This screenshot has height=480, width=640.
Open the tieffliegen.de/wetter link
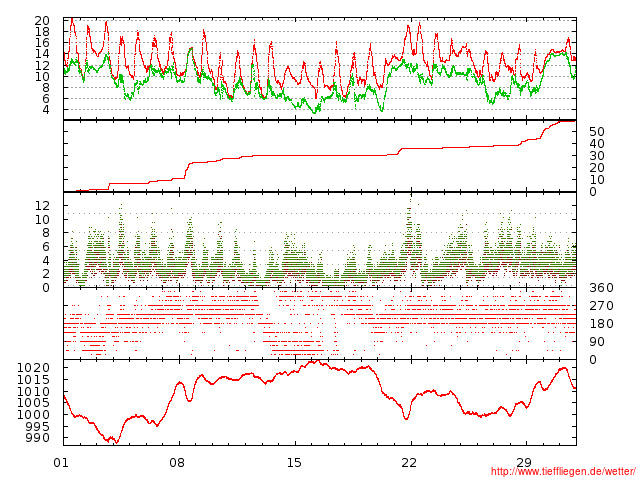(x=563, y=472)
